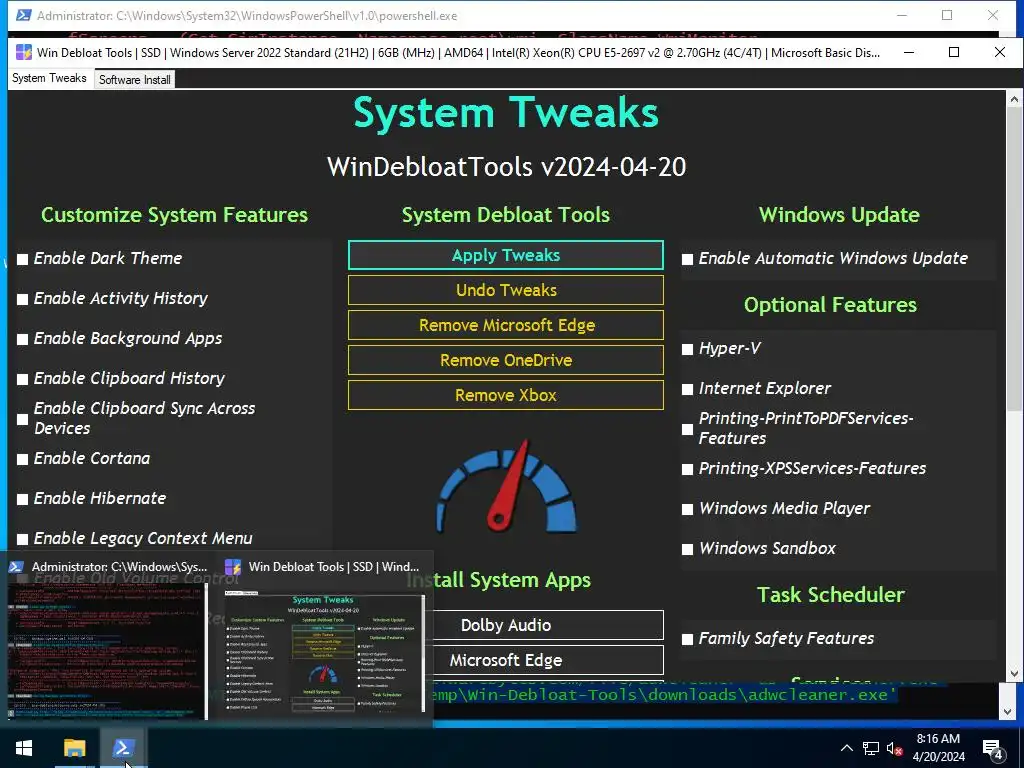The width and height of the screenshot is (1024, 768).
Task: Click the Remove OneDrive button
Action: point(505,360)
